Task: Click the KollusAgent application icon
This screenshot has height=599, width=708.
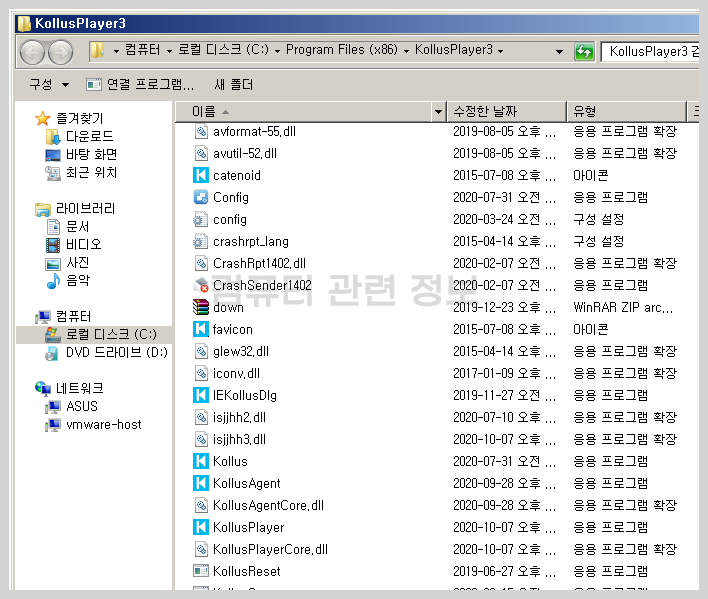Action: [x=201, y=483]
